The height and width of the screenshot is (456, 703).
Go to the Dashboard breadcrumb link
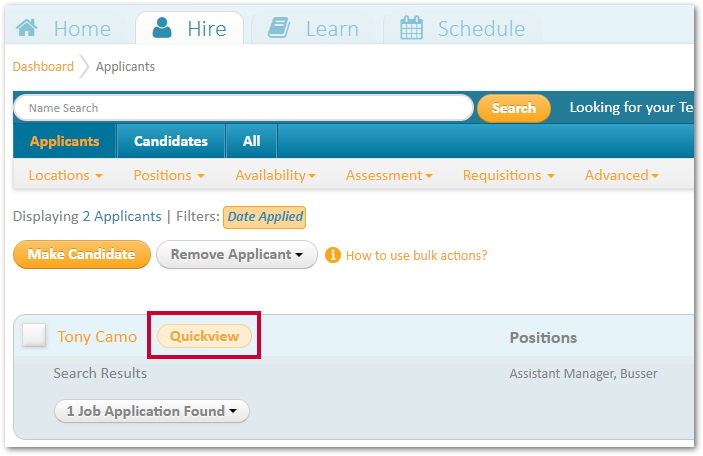point(43,66)
